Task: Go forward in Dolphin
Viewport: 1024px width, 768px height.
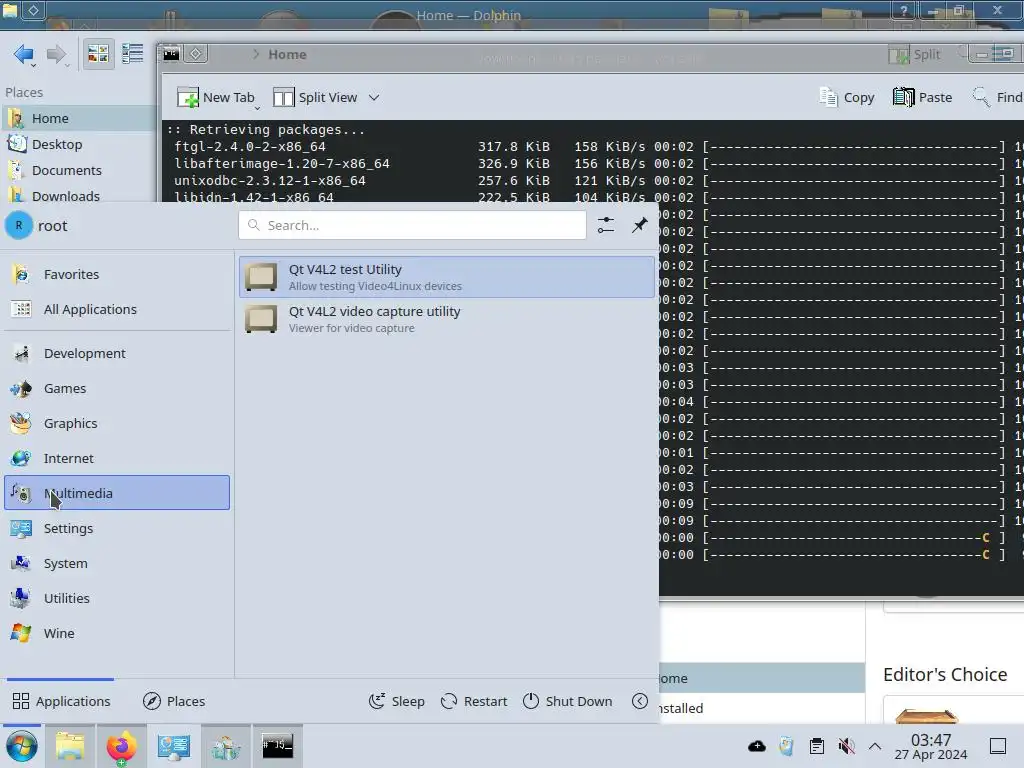Action: click(57, 54)
